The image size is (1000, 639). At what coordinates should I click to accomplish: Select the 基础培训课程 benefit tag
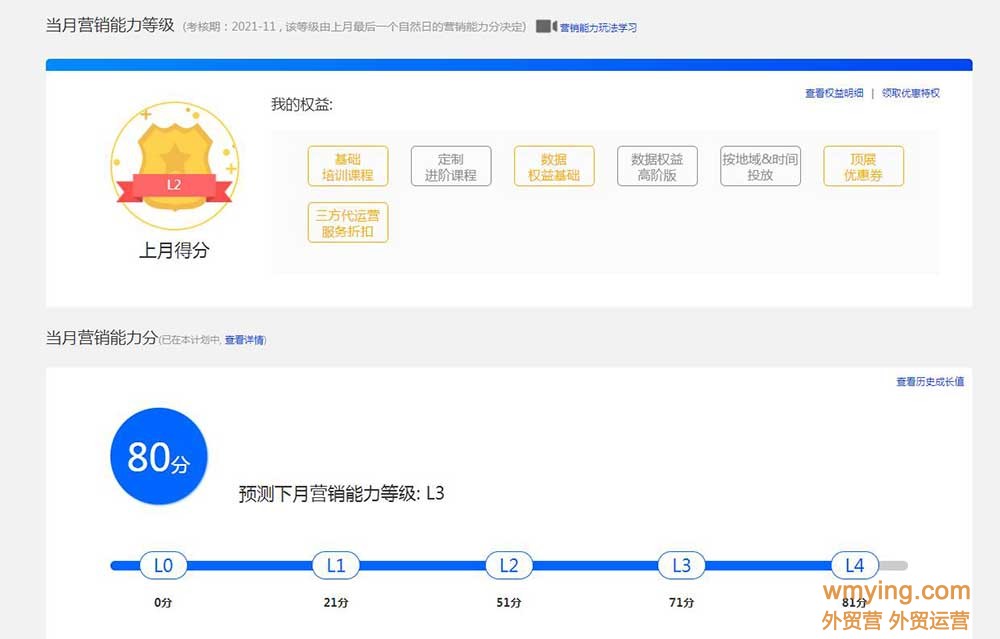(x=348, y=166)
